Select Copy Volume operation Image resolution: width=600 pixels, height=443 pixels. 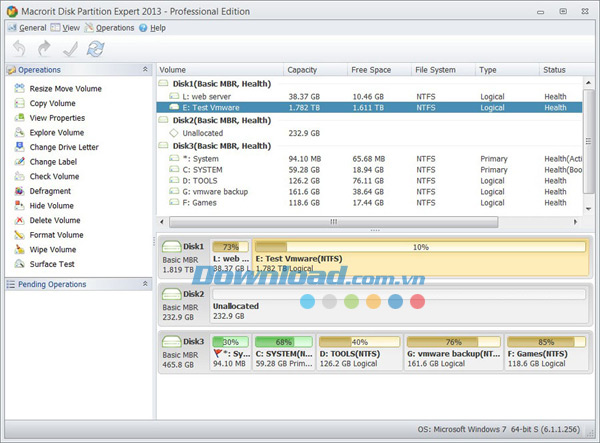[x=45, y=103]
